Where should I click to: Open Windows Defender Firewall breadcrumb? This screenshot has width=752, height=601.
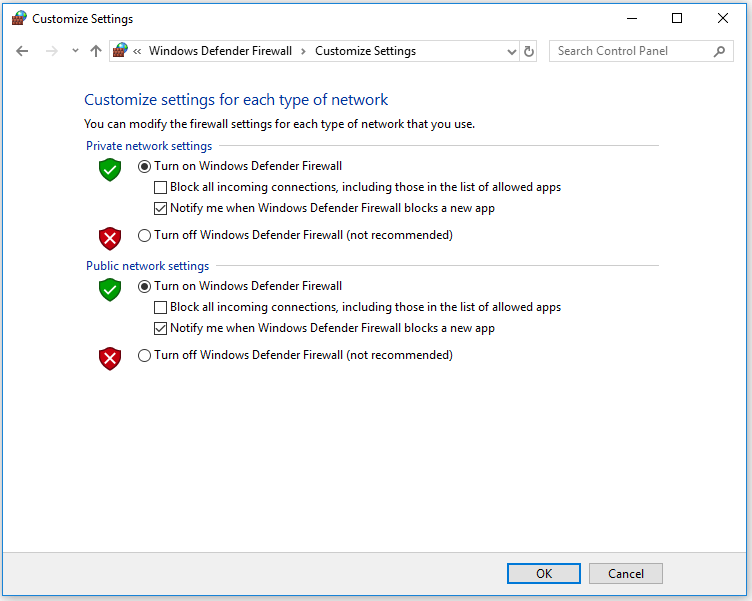(220, 51)
